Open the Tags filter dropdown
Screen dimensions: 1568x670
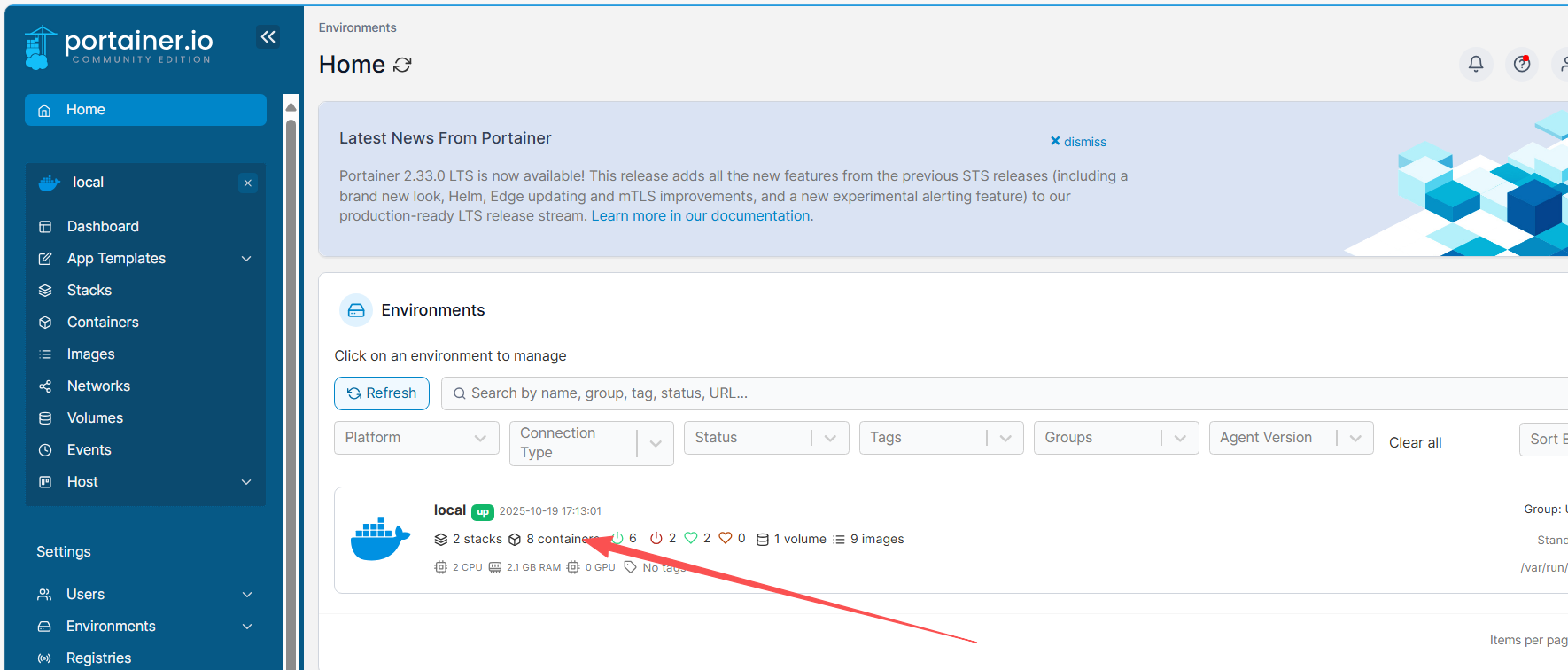pyautogui.click(x=942, y=438)
